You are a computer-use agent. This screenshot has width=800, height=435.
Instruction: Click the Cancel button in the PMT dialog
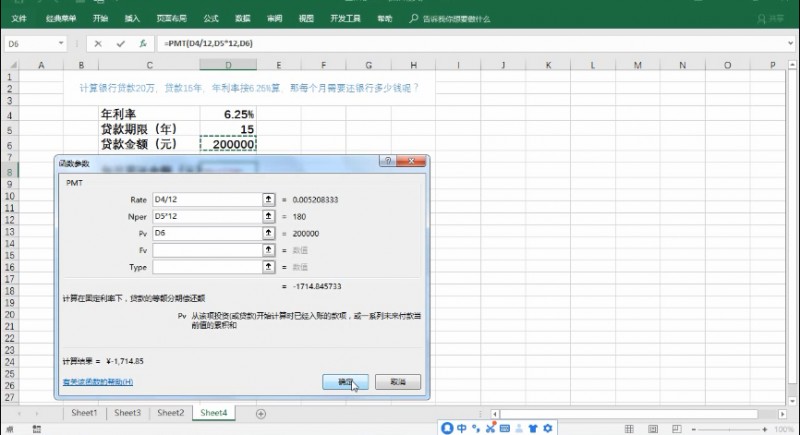pos(398,381)
